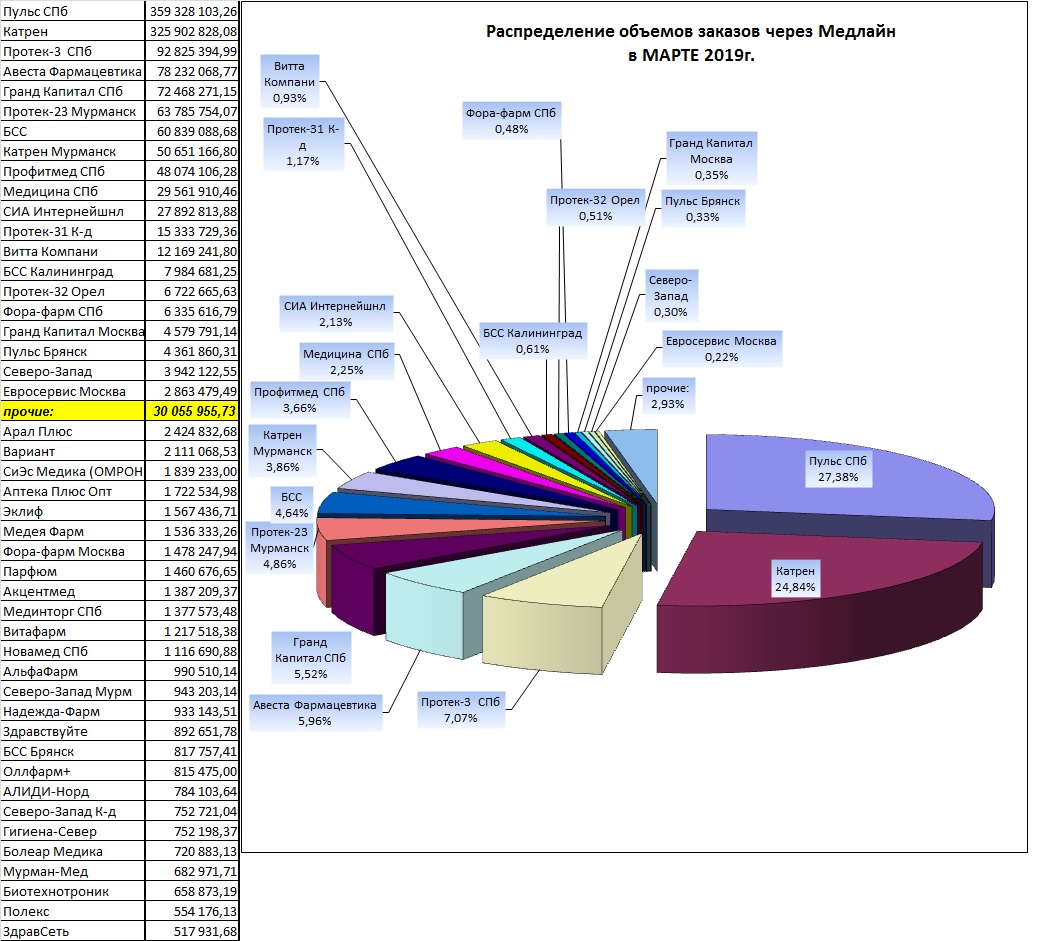This screenshot has height=941, width=1039.
Task: Select the Гранд Капитал Москва data label
Action: pyautogui.click(x=710, y=158)
